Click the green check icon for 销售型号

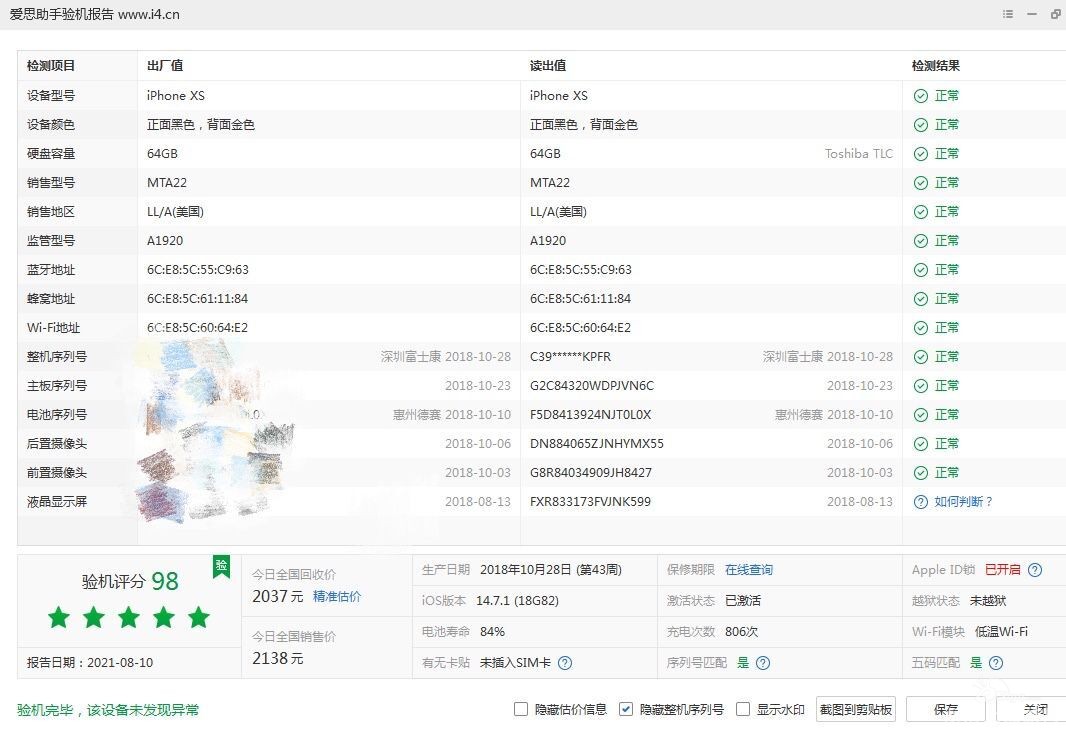[x=921, y=183]
